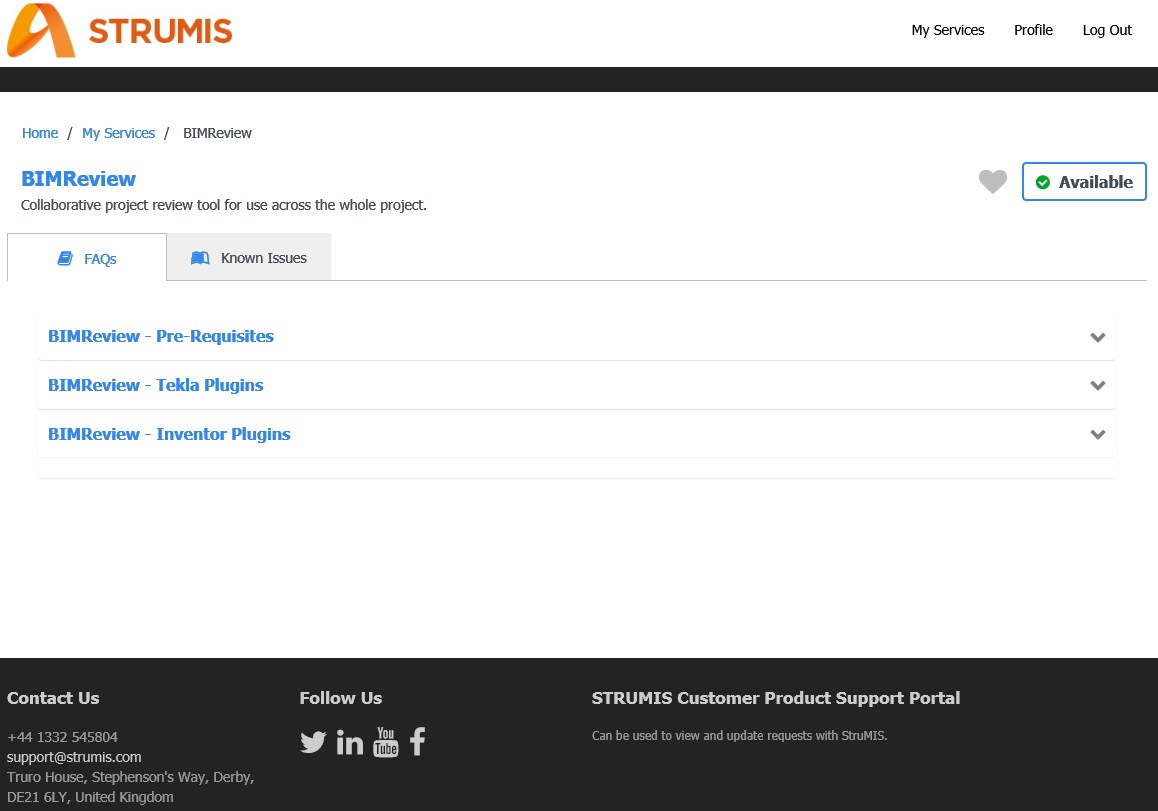Open the Profile page
This screenshot has width=1158, height=811.
(1033, 30)
